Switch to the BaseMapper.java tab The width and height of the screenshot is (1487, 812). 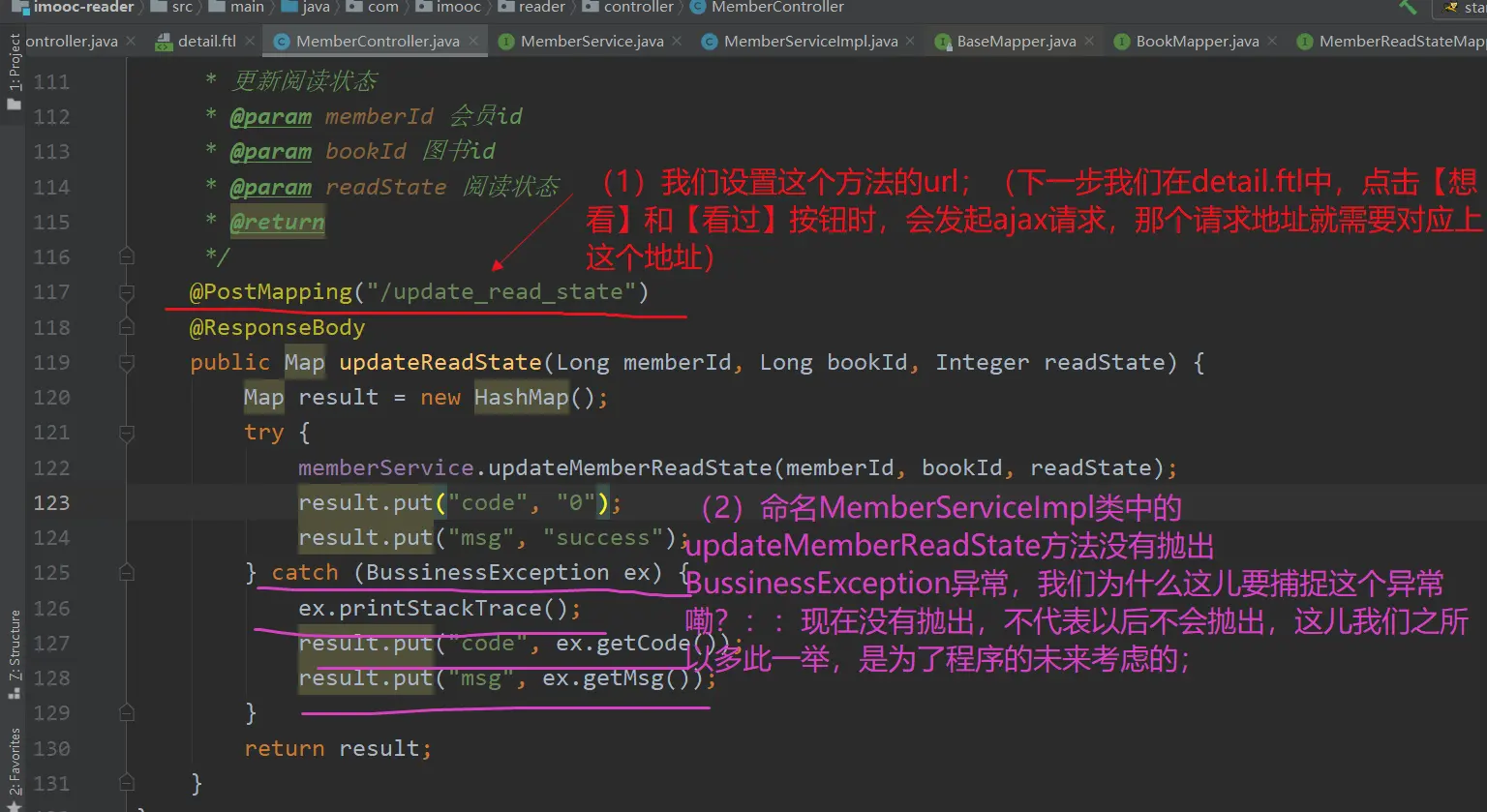pyautogui.click(x=1016, y=42)
